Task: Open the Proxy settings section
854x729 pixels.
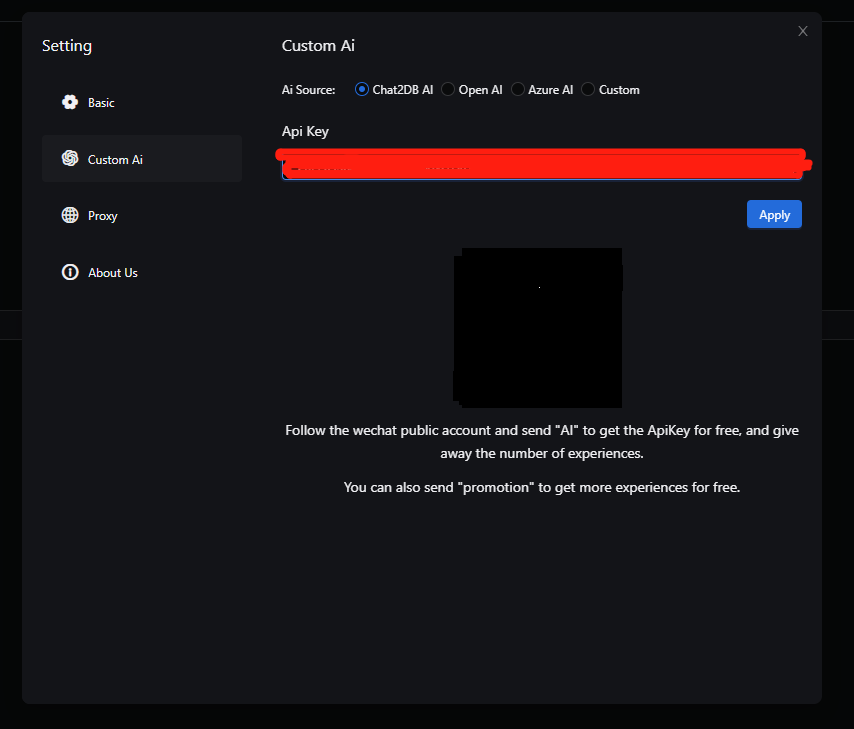Action: click(x=142, y=215)
